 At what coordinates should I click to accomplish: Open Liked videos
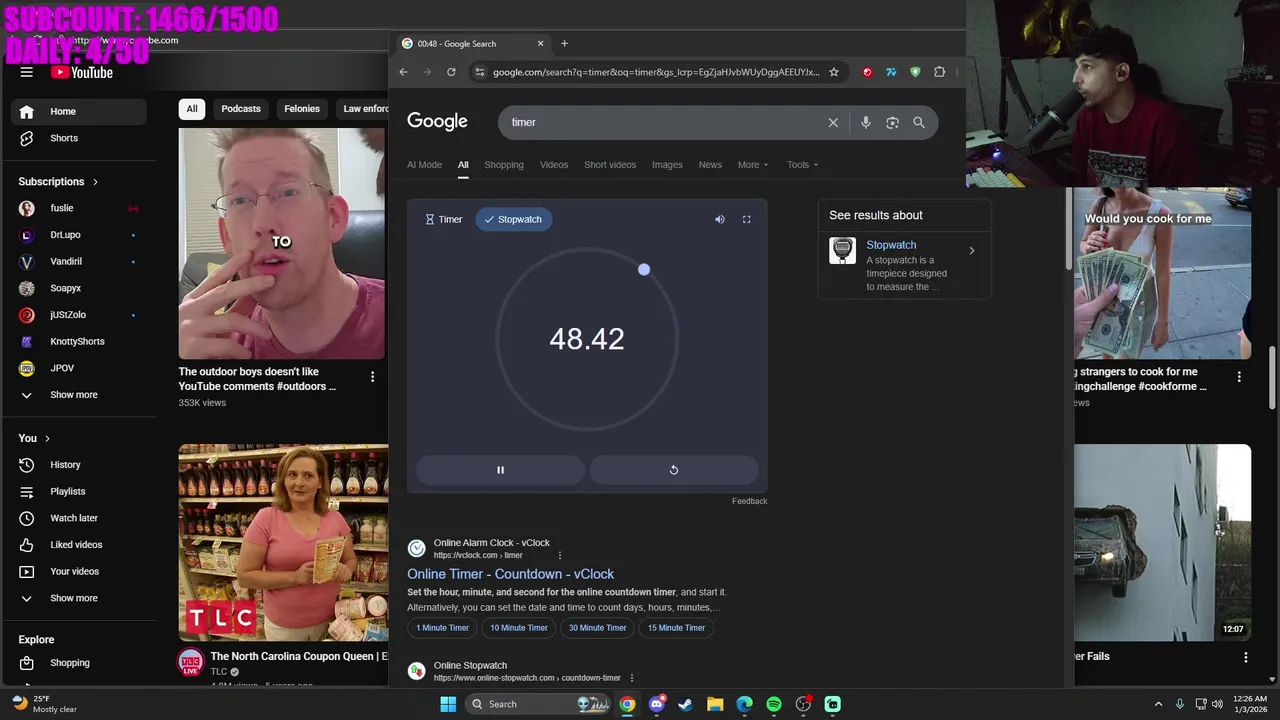coord(78,545)
